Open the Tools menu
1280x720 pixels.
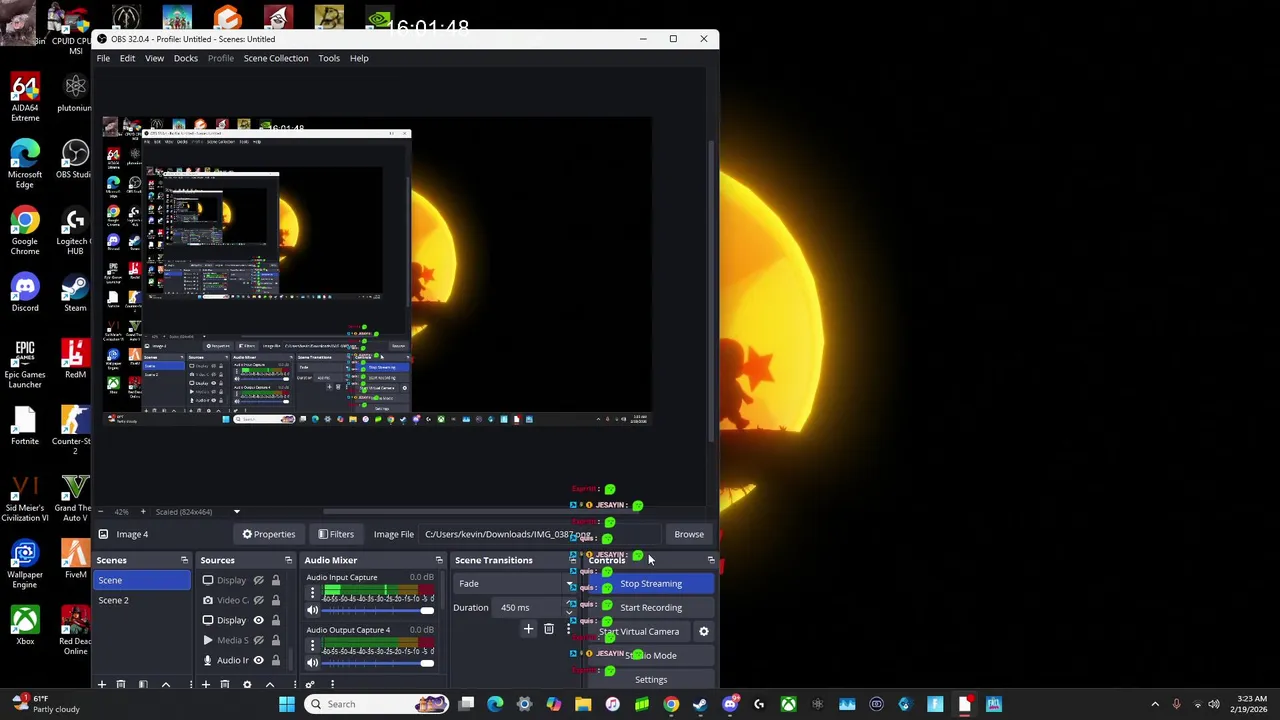(329, 58)
